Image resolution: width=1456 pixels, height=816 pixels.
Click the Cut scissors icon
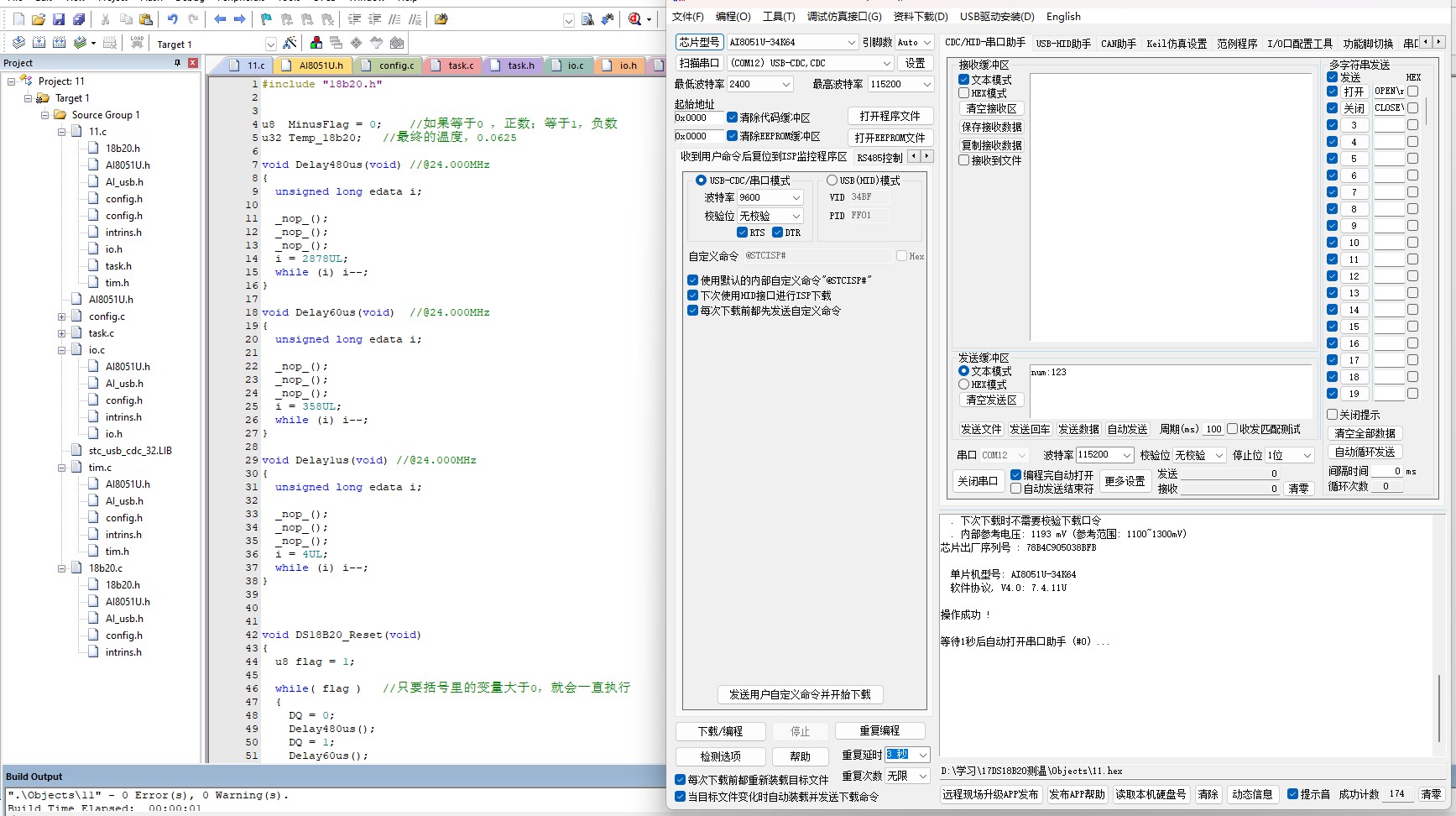click(x=105, y=19)
